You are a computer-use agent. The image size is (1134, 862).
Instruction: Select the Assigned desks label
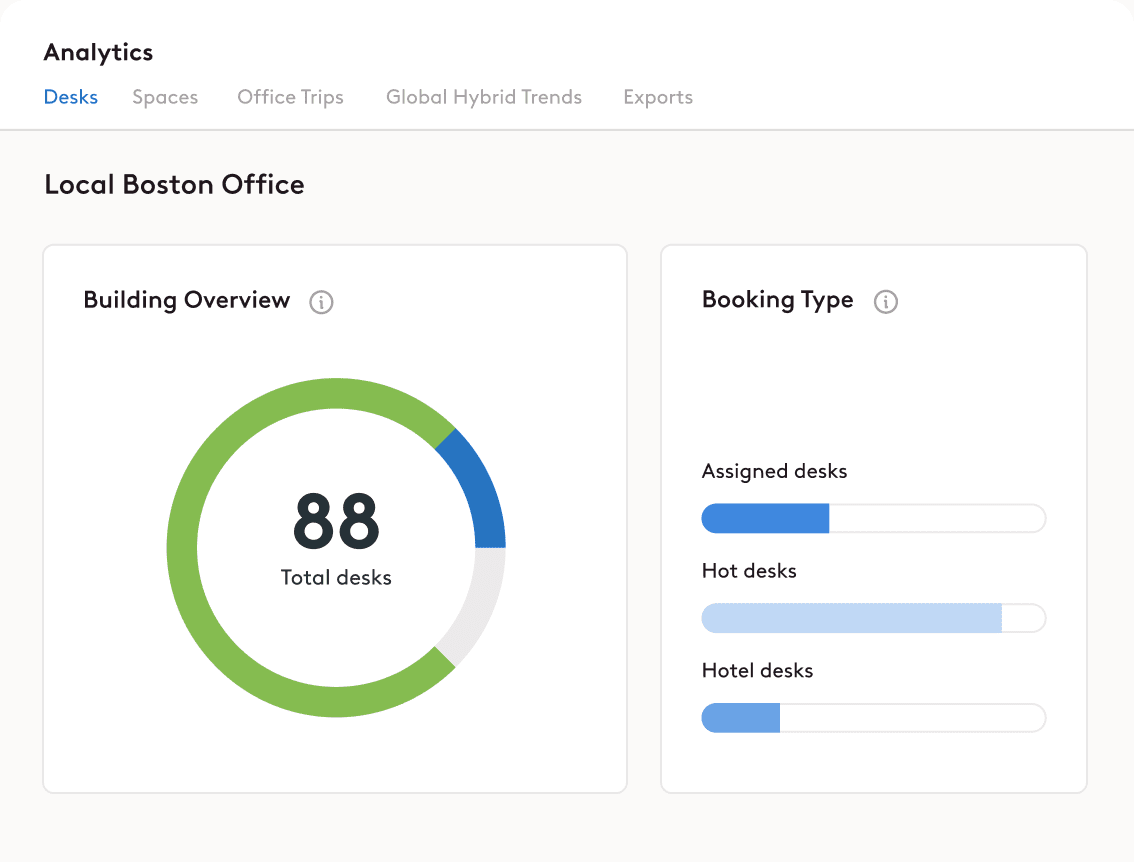coord(774,471)
